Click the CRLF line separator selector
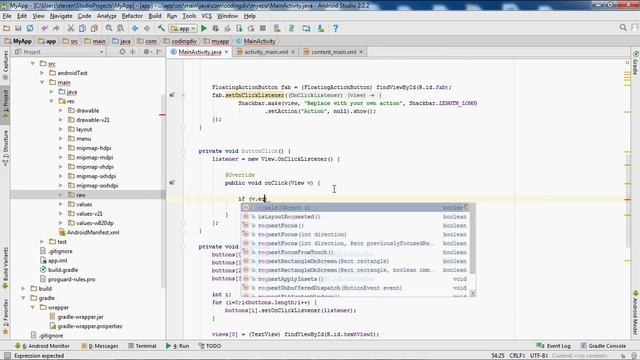The image size is (640, 360). click(x=517, y=356)
